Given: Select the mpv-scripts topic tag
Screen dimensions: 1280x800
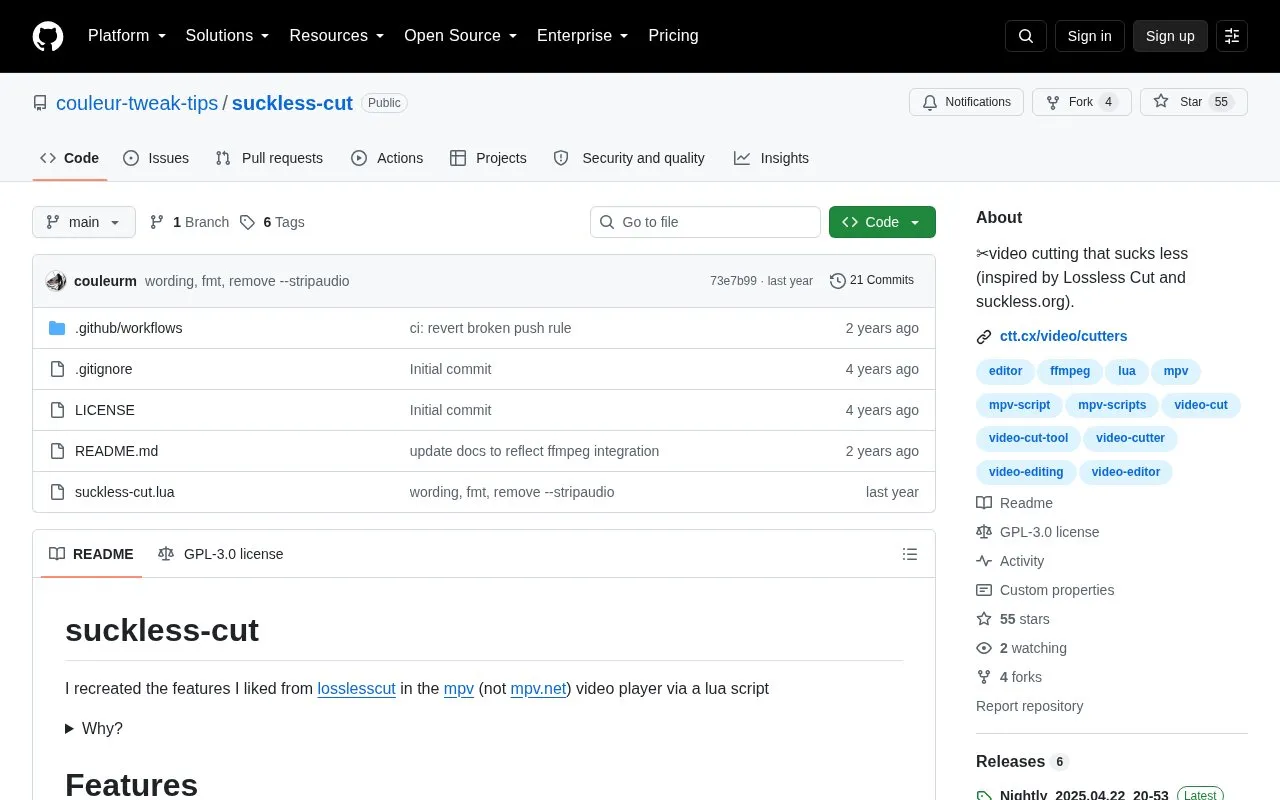Looking at the screenshot, I should pos(1112,405).
